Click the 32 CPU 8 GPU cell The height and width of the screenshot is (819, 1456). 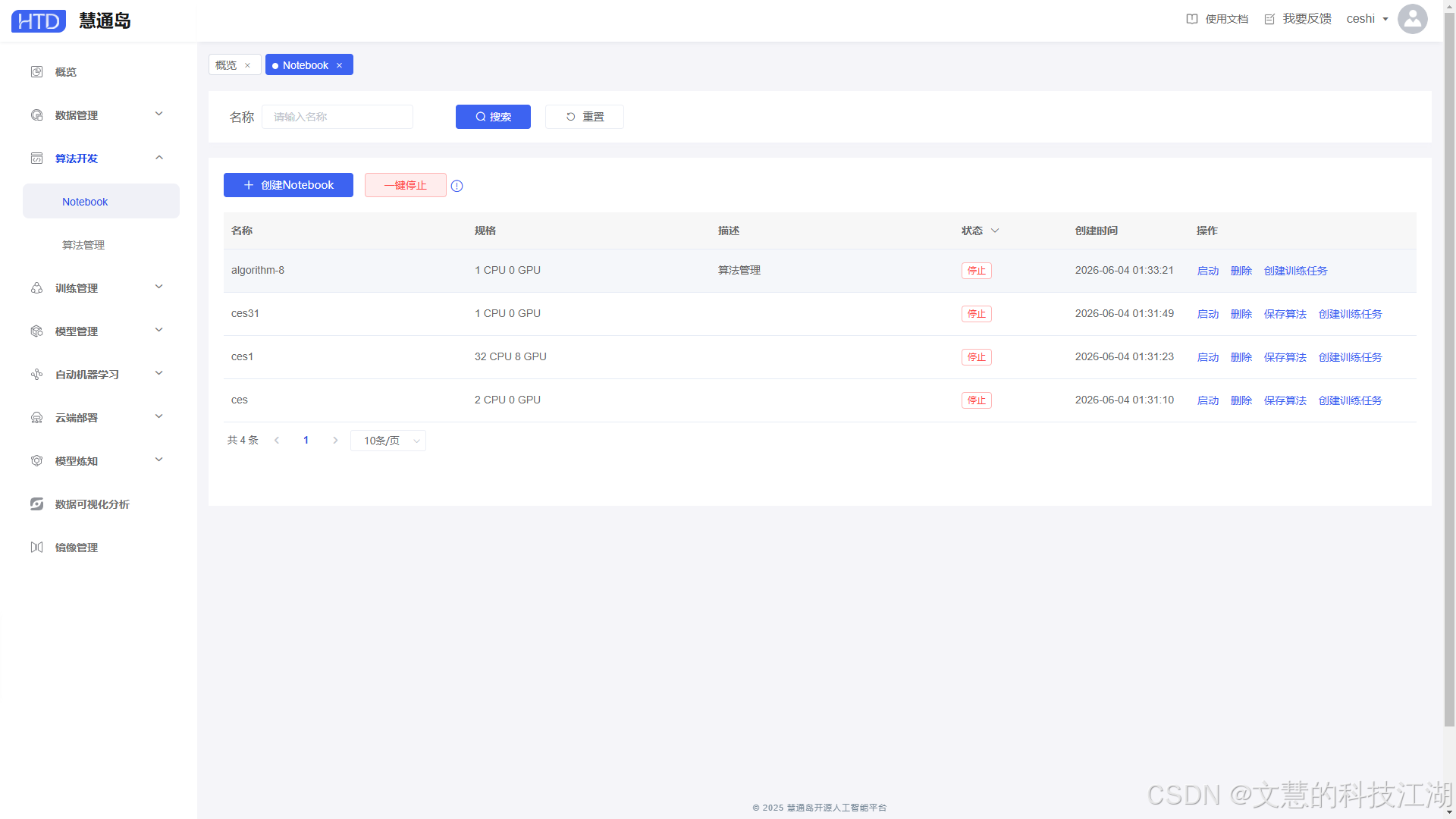pos(510,357)
